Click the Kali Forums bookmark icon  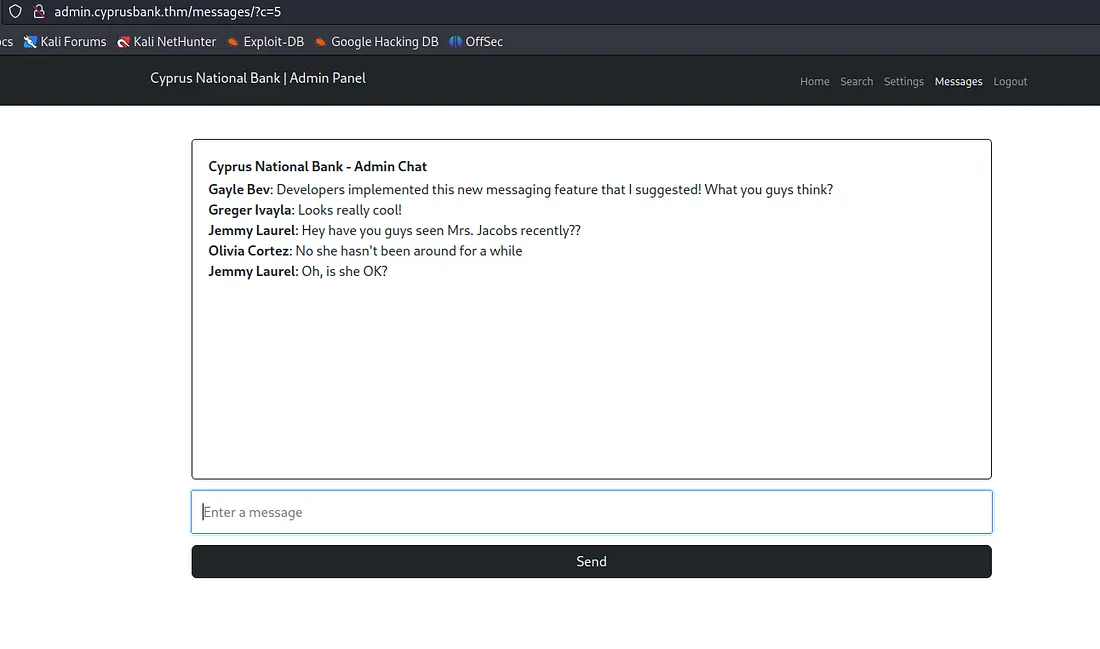click(x=30, y=41)
